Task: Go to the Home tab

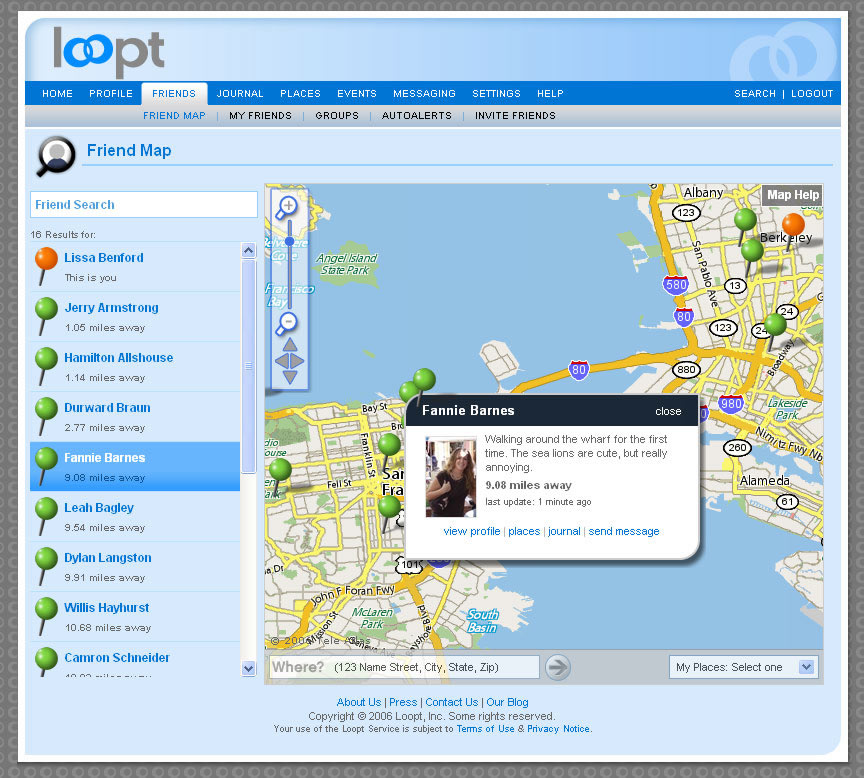Action: point(57,94)
